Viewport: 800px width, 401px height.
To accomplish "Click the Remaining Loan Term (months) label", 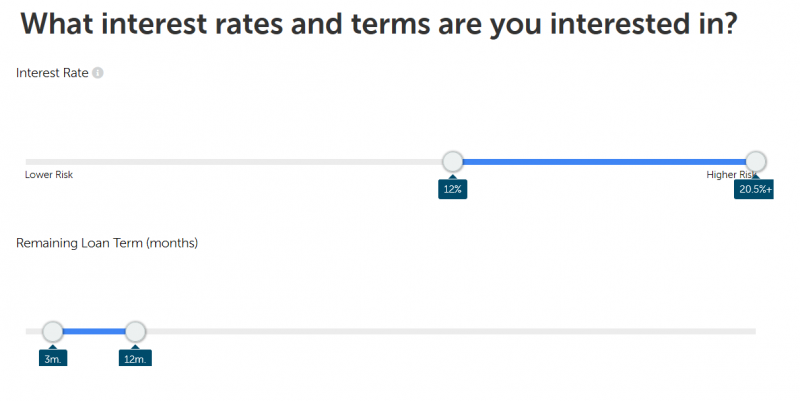I will (x=107, y=243).
